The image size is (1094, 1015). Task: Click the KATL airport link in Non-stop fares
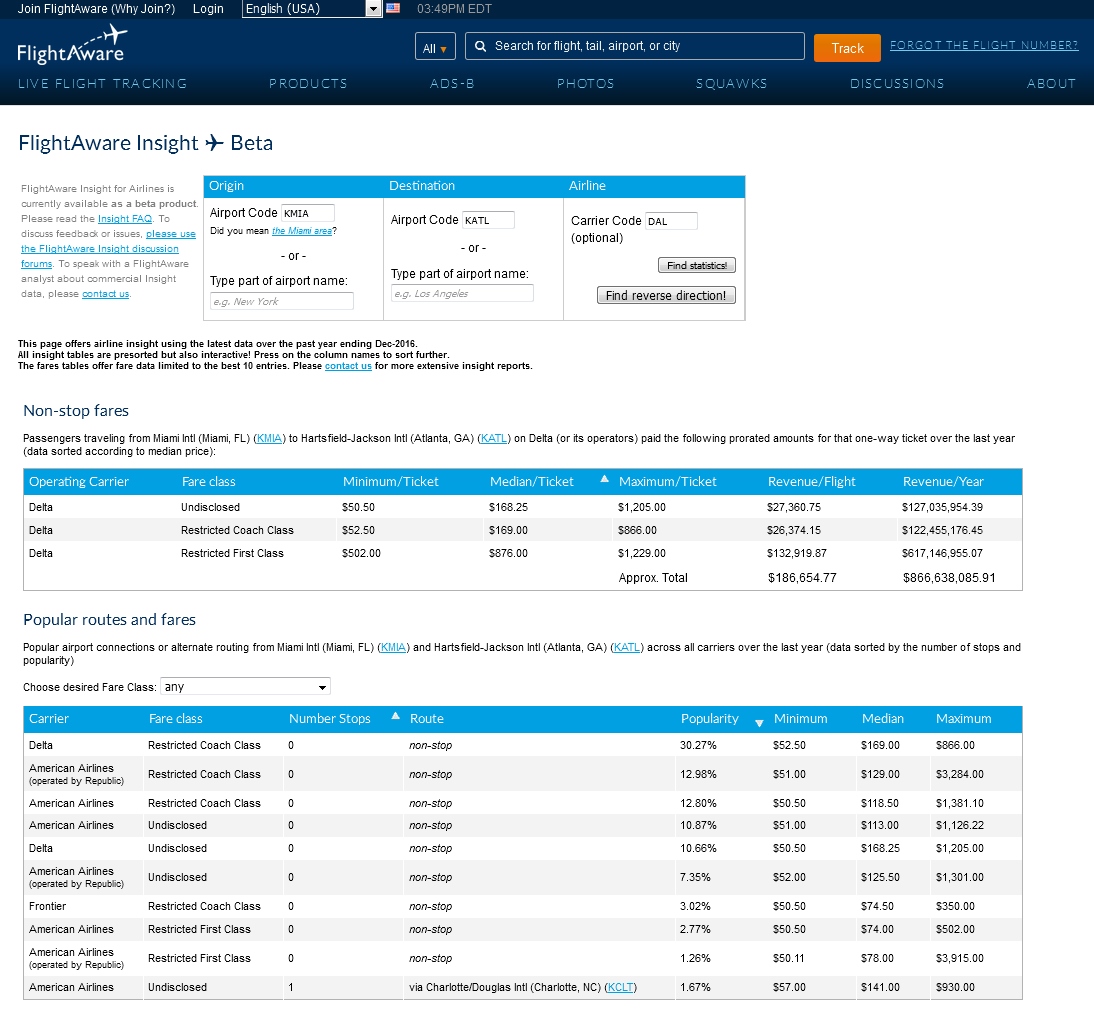tap(493, 437)
